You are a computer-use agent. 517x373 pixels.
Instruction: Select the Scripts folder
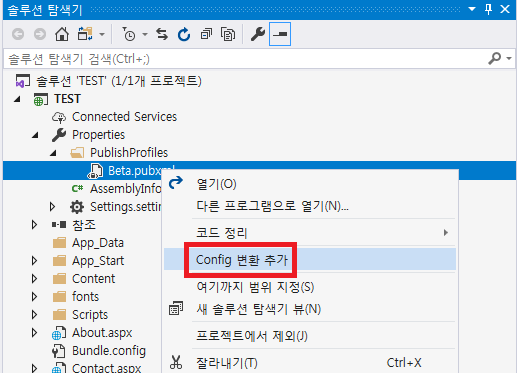[90, 315]
